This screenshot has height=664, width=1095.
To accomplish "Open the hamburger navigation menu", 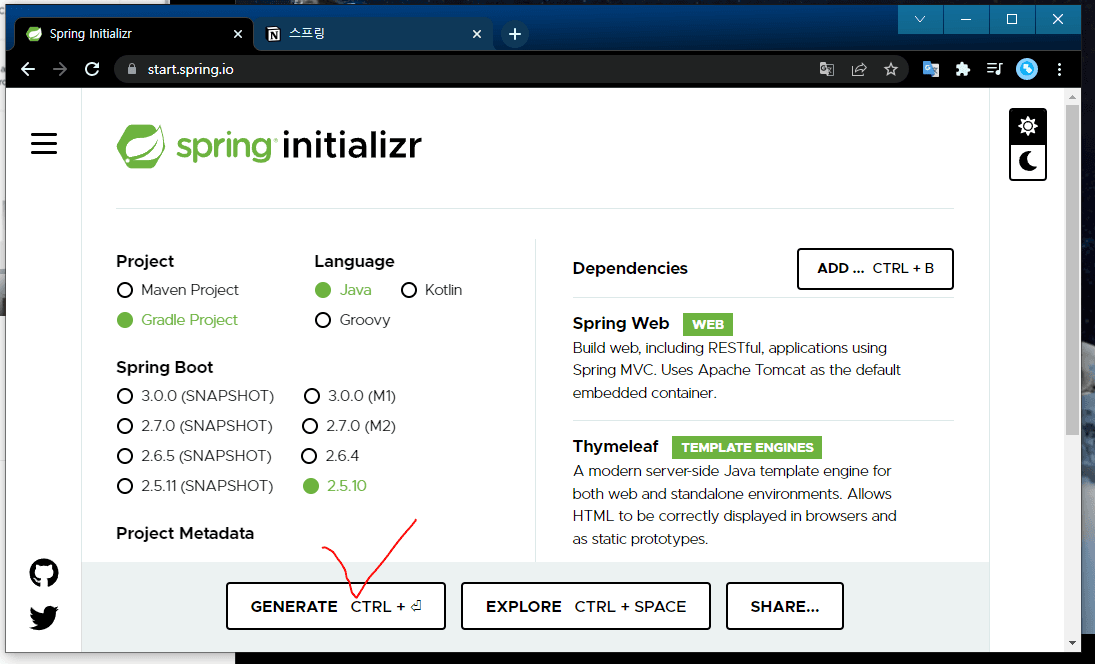I will pyautogui.click(x=44, y=144).
